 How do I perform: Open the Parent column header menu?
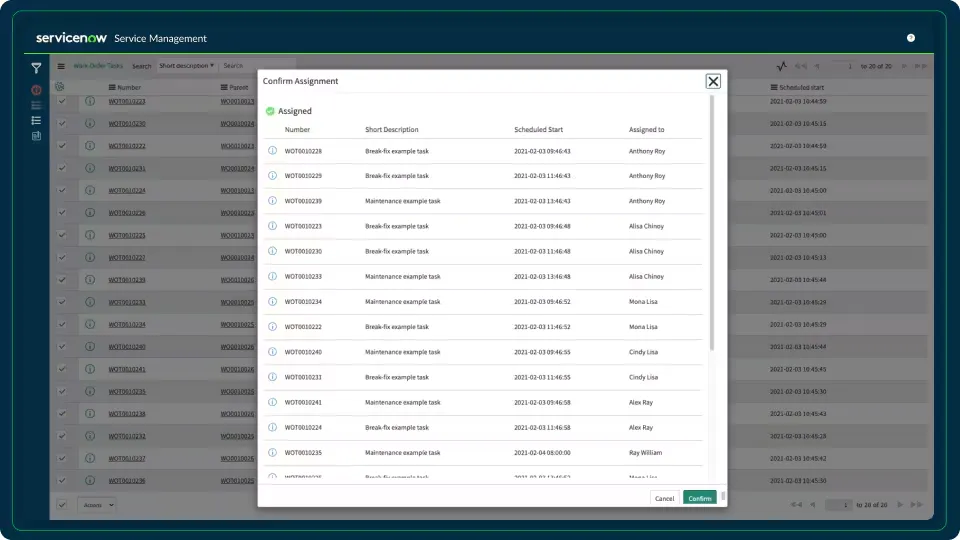224,88
